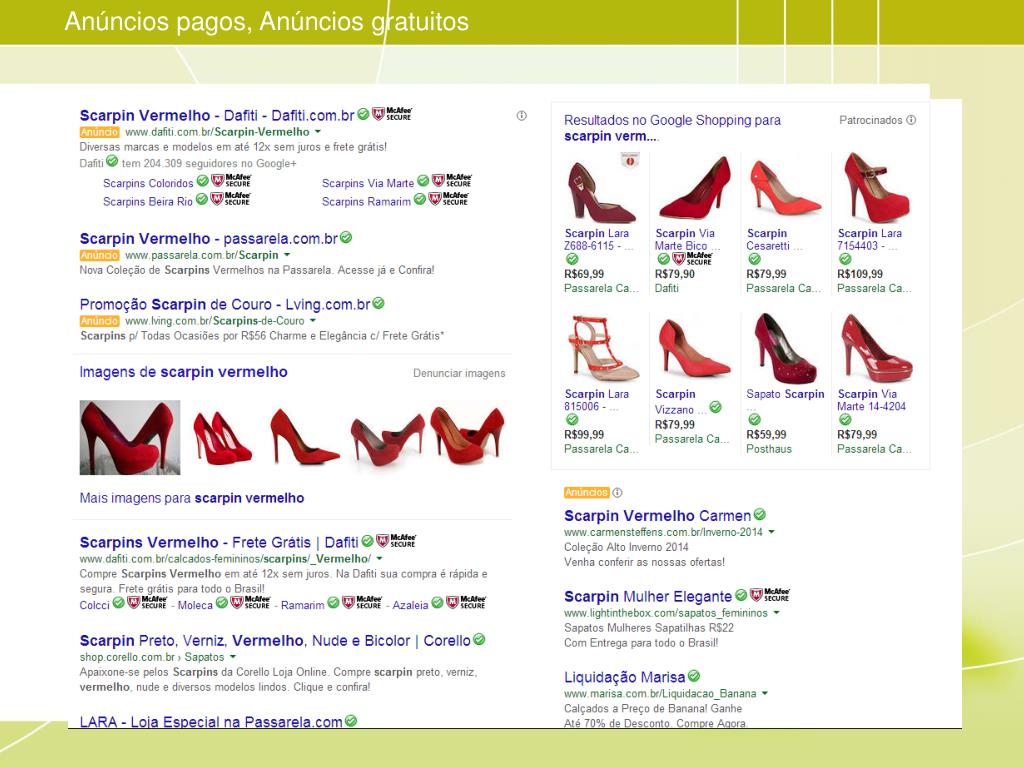This screenshot has width=1024, height=768.
Task: Click Mais imagens para scarpin vermelho
Action: 192,498
